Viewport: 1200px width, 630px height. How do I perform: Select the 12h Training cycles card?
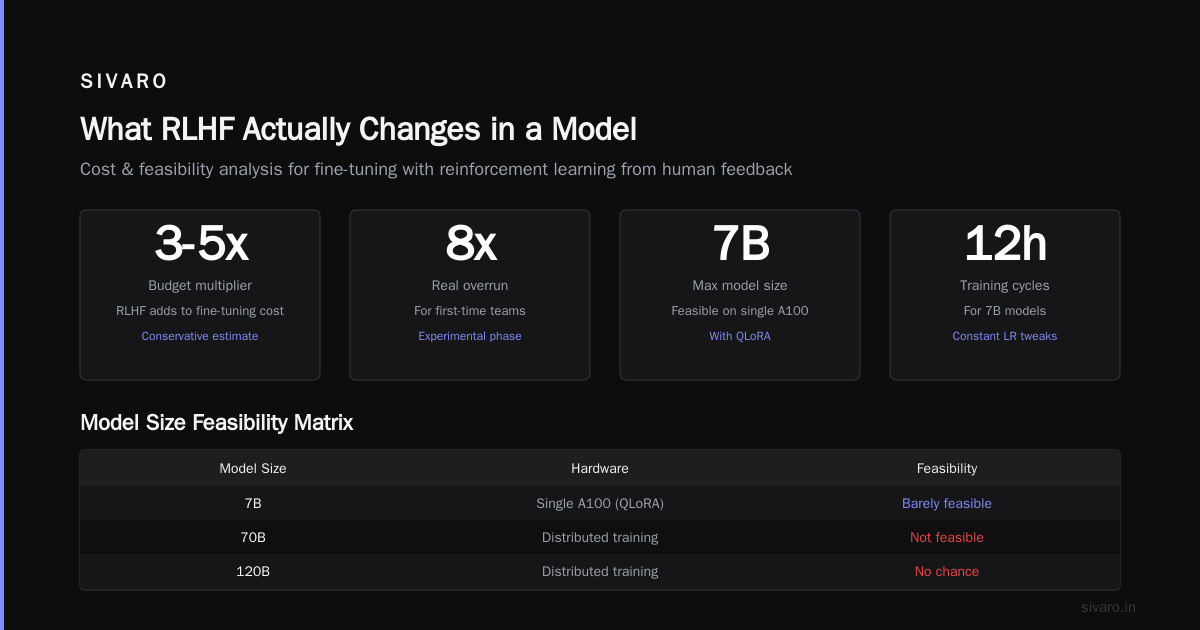click(x=1005, y=295)
